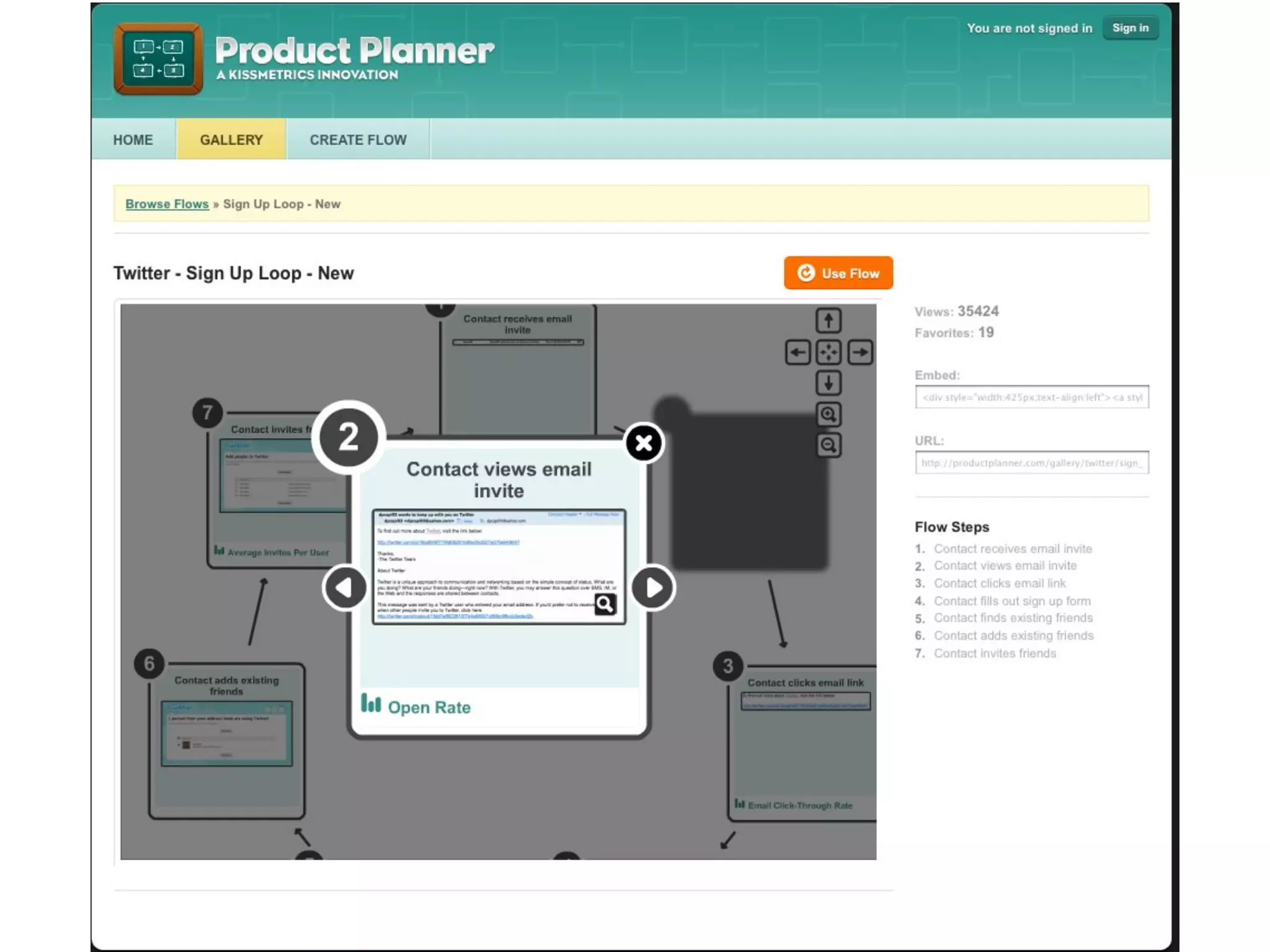Advance to next step with right arrow
The image size is (1270, 952).
tap(653, 588)
